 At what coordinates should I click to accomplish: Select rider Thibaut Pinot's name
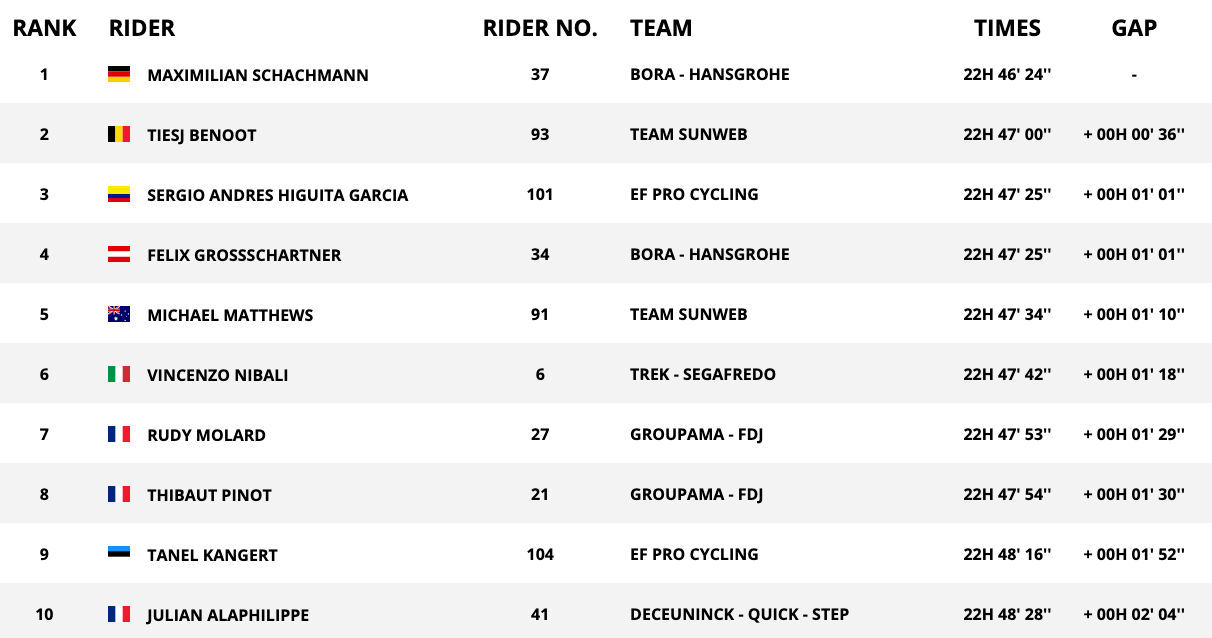click(x=209, y=495)
